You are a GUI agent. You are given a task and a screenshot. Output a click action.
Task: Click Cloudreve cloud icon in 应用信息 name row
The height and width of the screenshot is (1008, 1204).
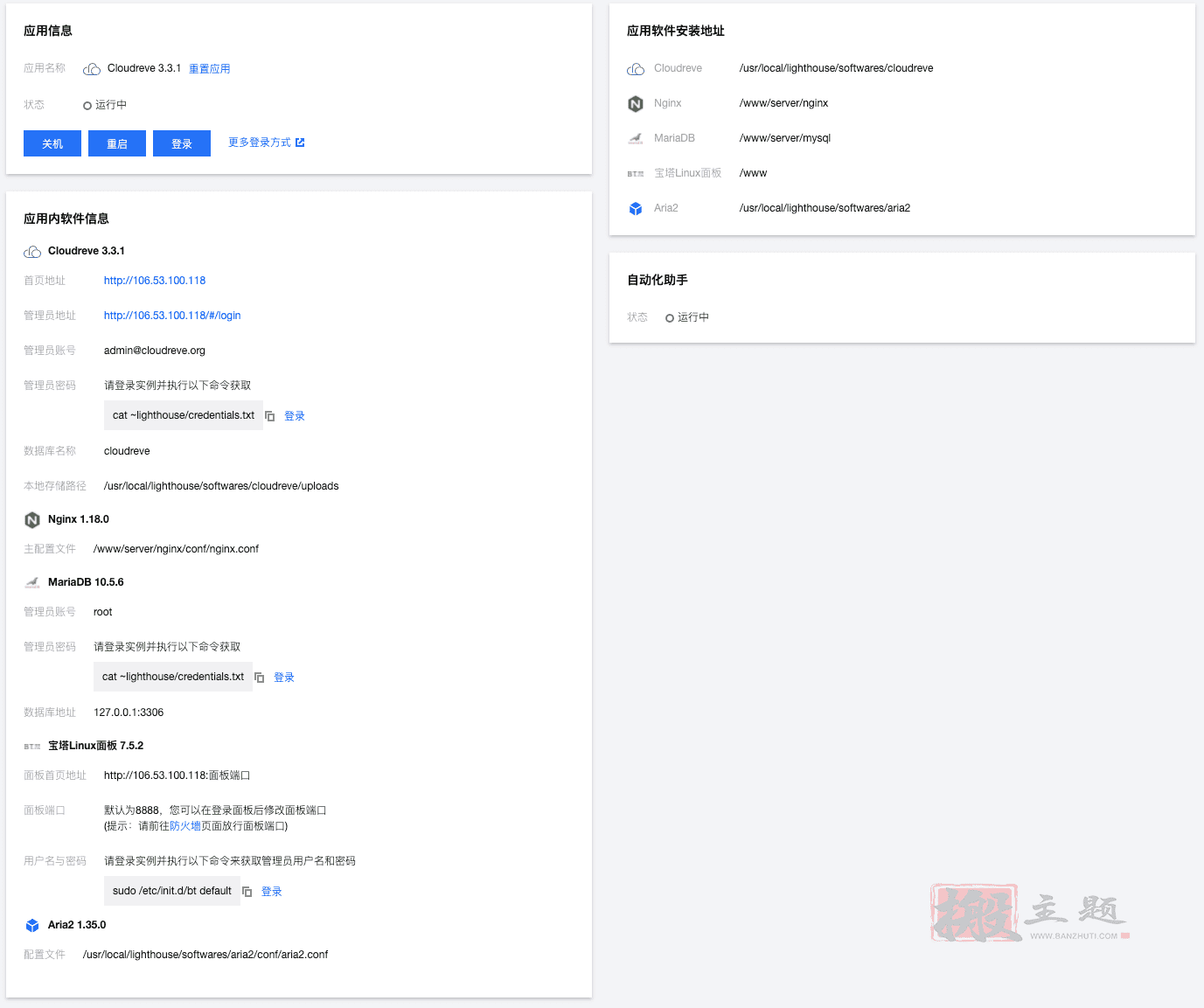point(92,69)
